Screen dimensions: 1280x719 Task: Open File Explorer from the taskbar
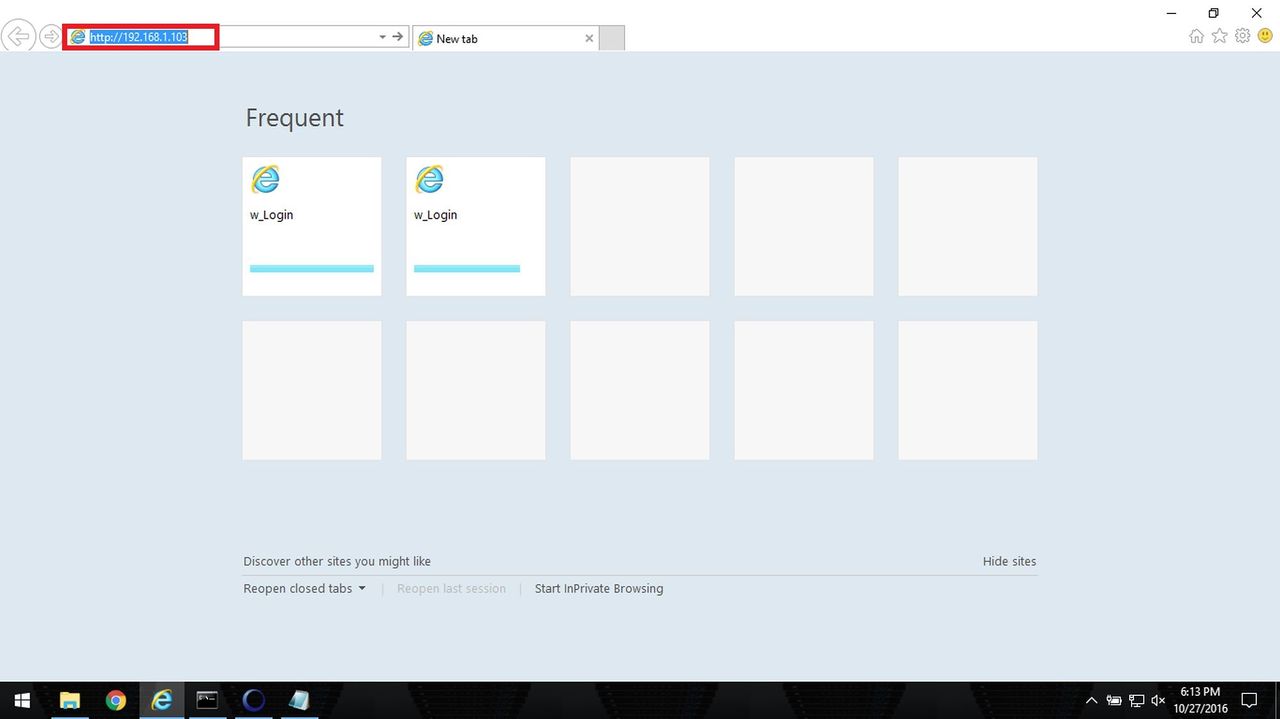70,700
